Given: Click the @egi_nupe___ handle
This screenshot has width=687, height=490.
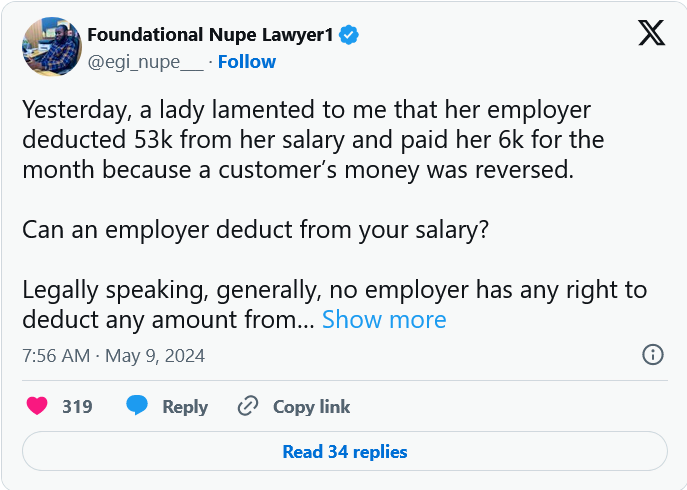Looking at the screenshot, I should 145,62.
